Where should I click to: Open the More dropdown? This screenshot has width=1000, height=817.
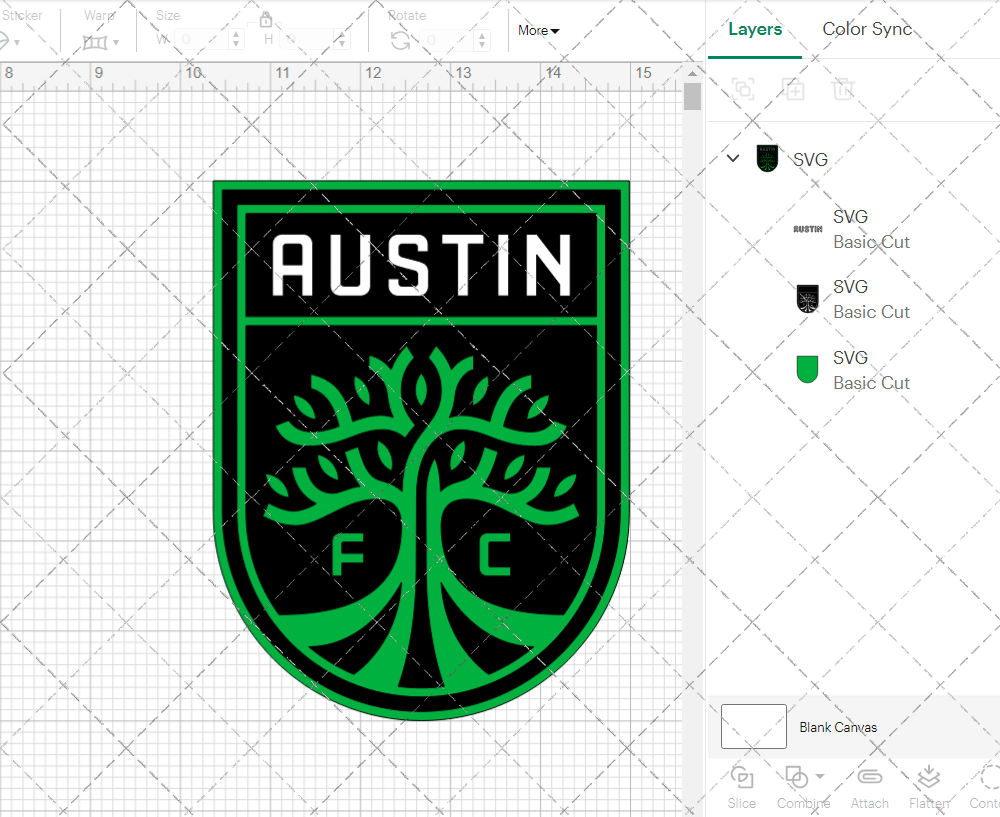tap(537, 30)
